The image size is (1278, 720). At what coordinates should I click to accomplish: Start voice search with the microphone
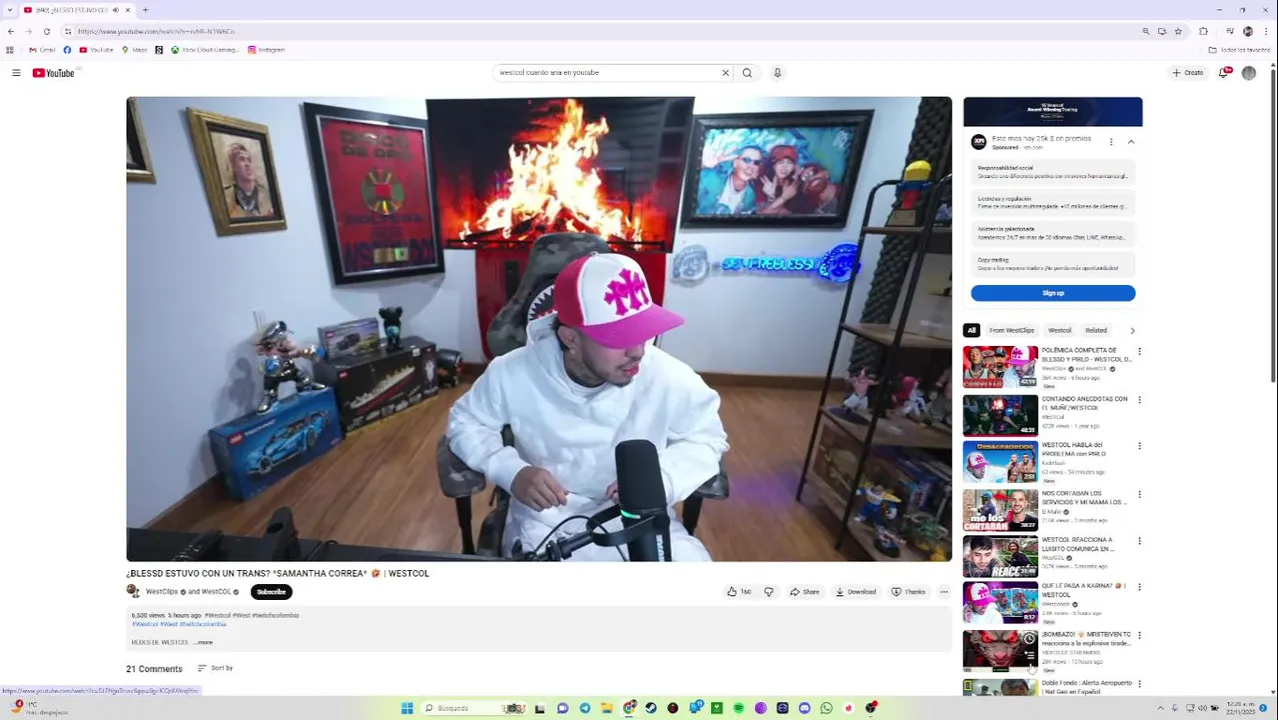click(777, 73)
